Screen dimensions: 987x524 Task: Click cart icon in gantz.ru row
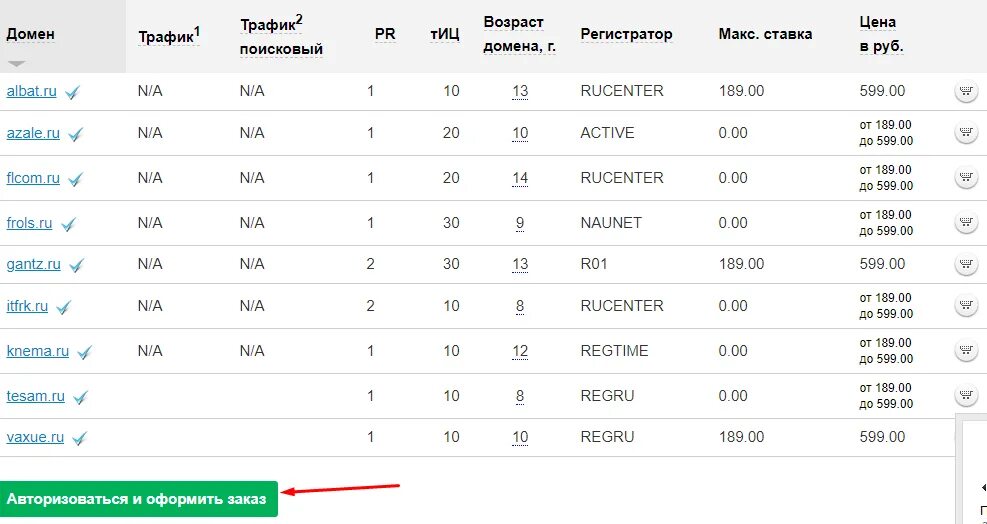pyautogui.click(x=966, y=264)
